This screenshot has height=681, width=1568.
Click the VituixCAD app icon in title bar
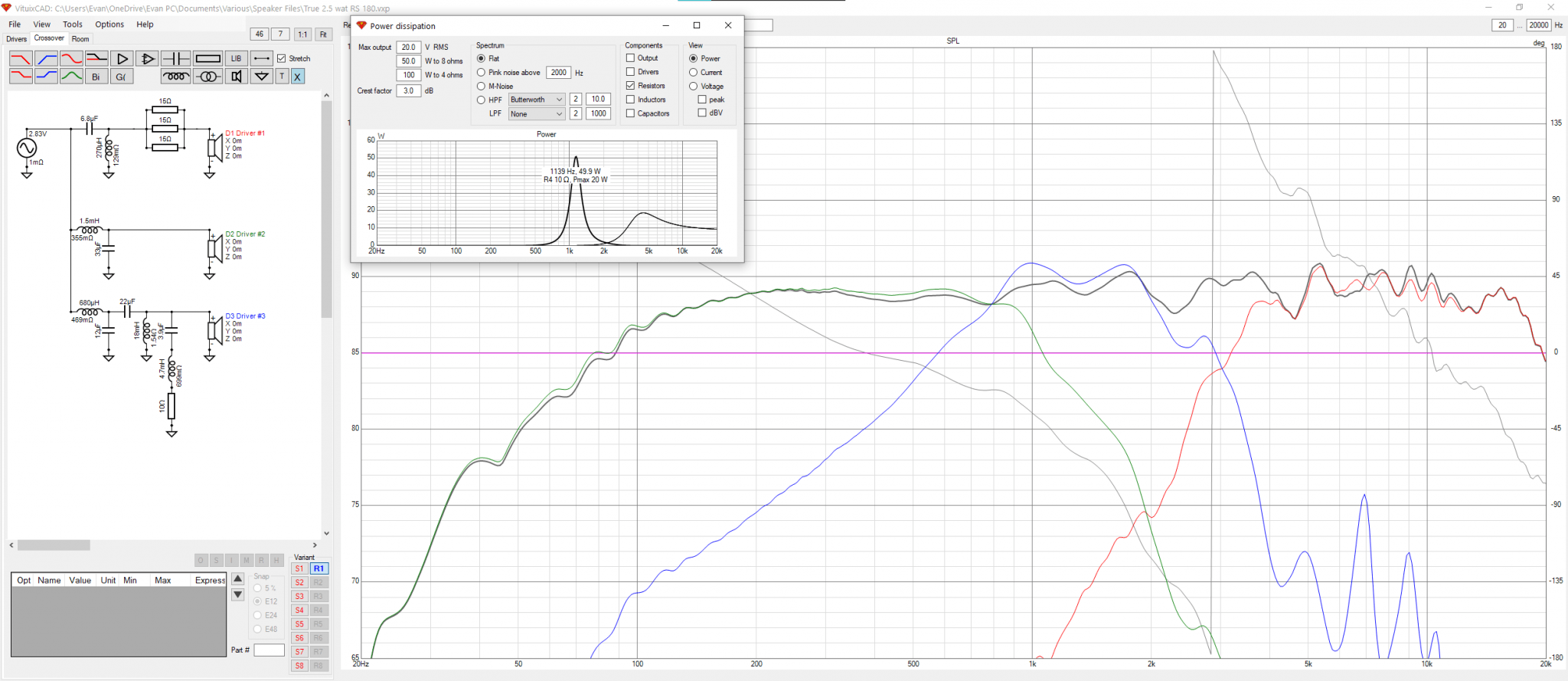click(7, 8)
